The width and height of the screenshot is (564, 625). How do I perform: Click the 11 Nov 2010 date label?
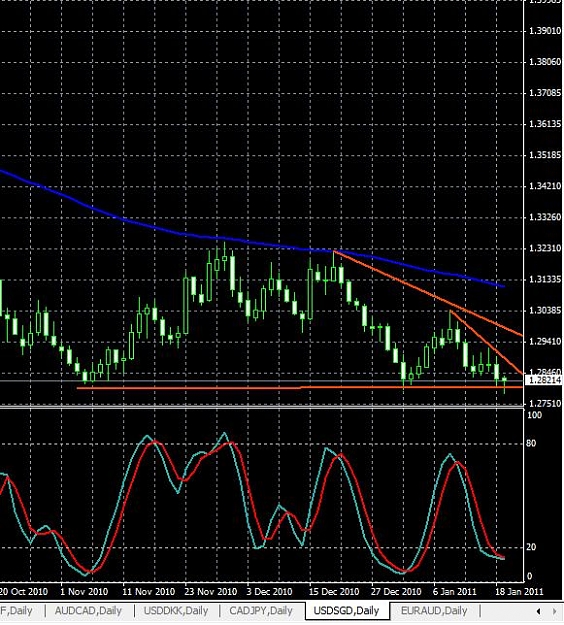click(148, 591)
